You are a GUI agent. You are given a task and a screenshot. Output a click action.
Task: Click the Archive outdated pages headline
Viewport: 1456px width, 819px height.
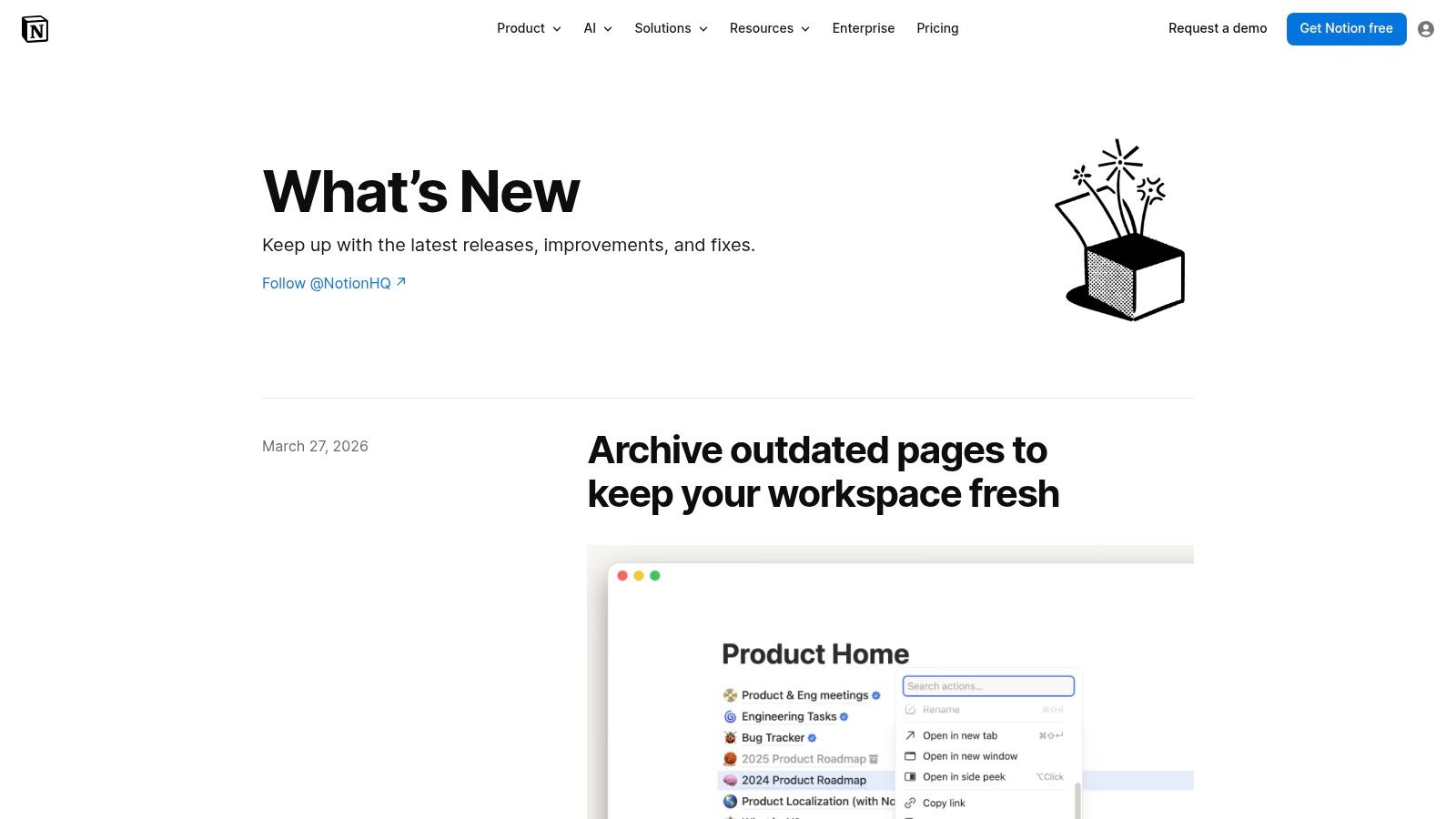823,472
